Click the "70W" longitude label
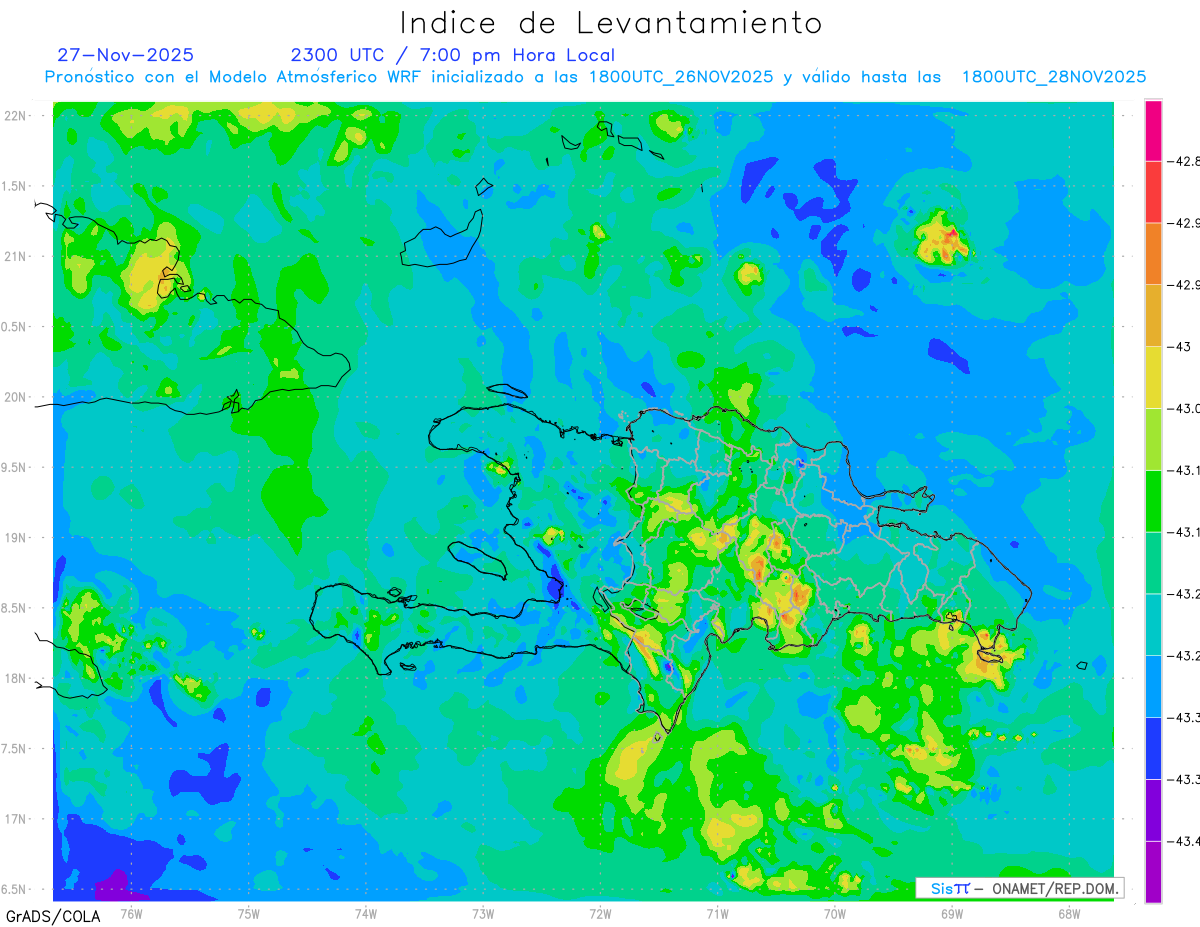The width and height of the screenshot is (1200, 927). 835,913
